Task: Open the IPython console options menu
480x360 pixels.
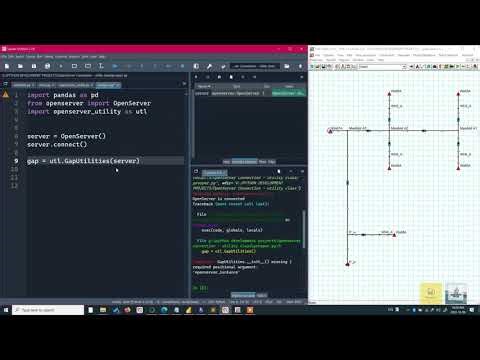Action: (302, 171)
